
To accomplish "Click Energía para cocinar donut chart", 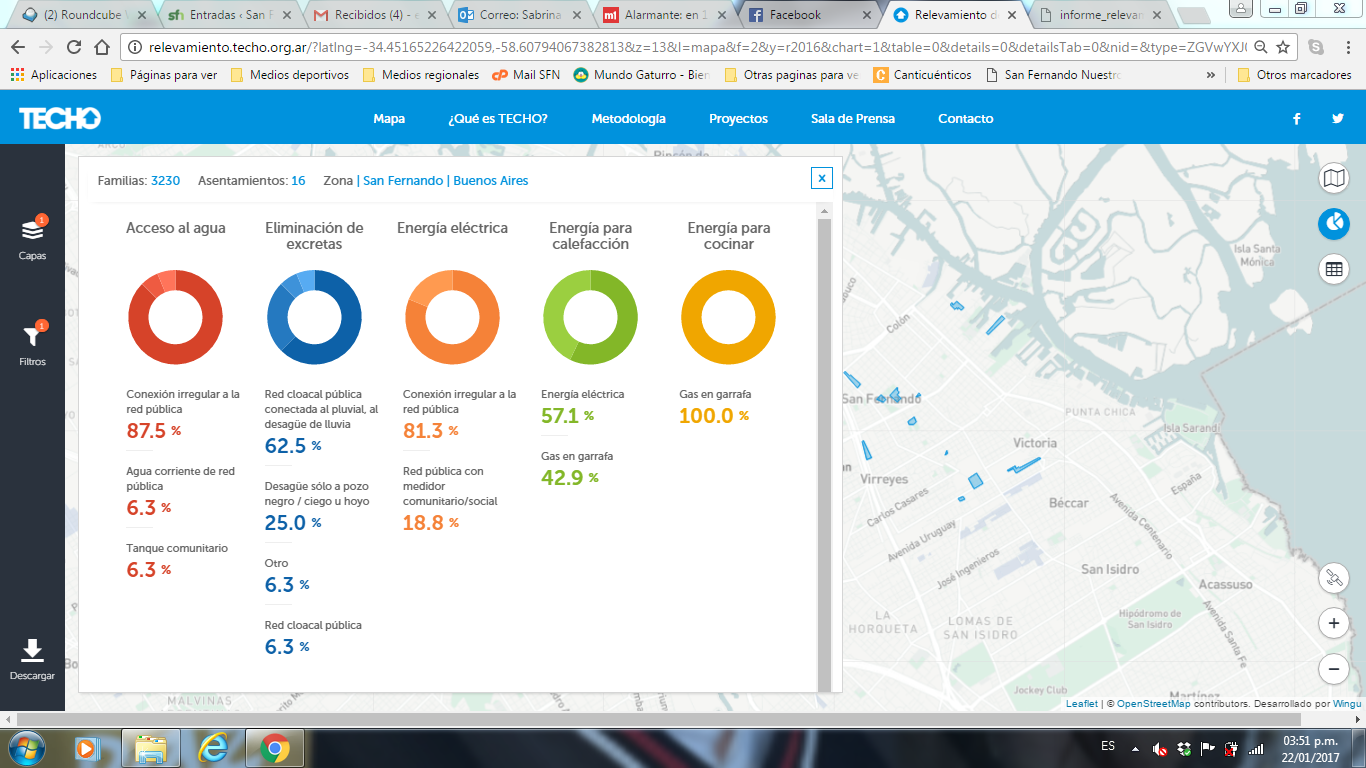I will tap(728, 317).
